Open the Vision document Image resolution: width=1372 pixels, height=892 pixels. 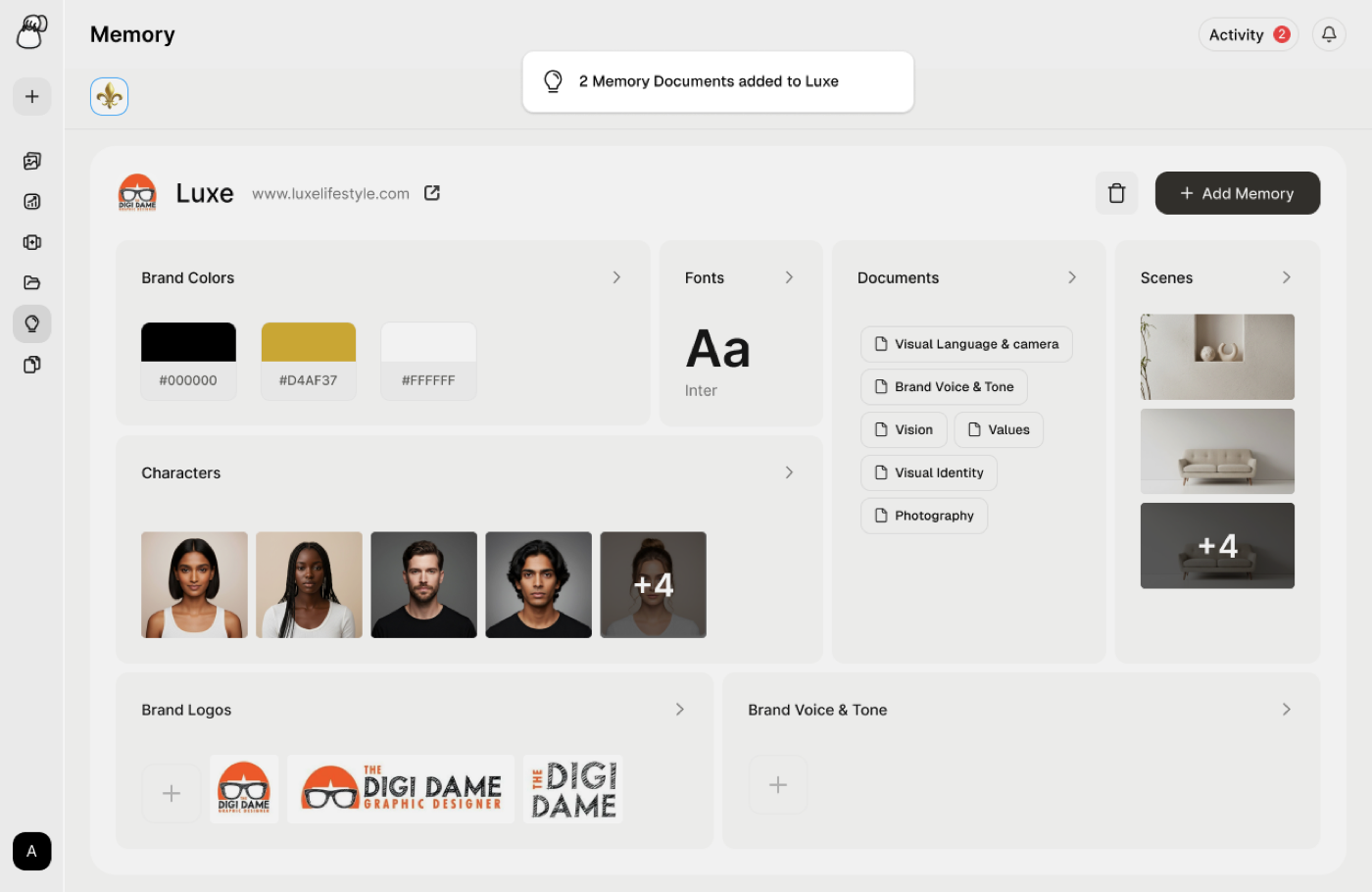point(904,429)
